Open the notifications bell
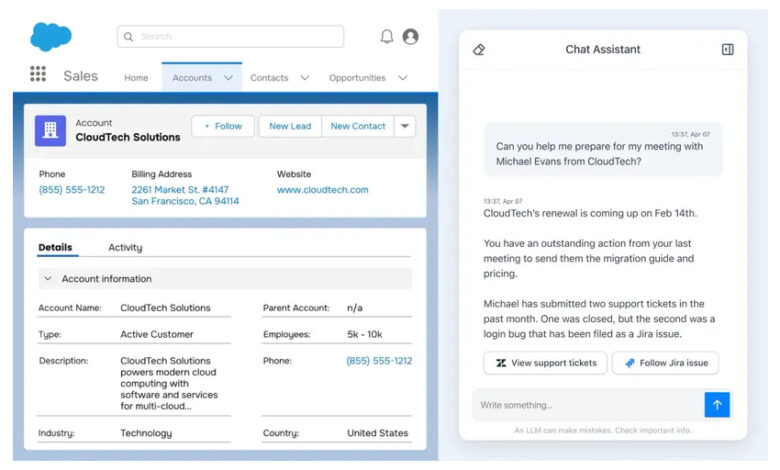The width and height of the screenshot is (780, 470). [387, 37]
